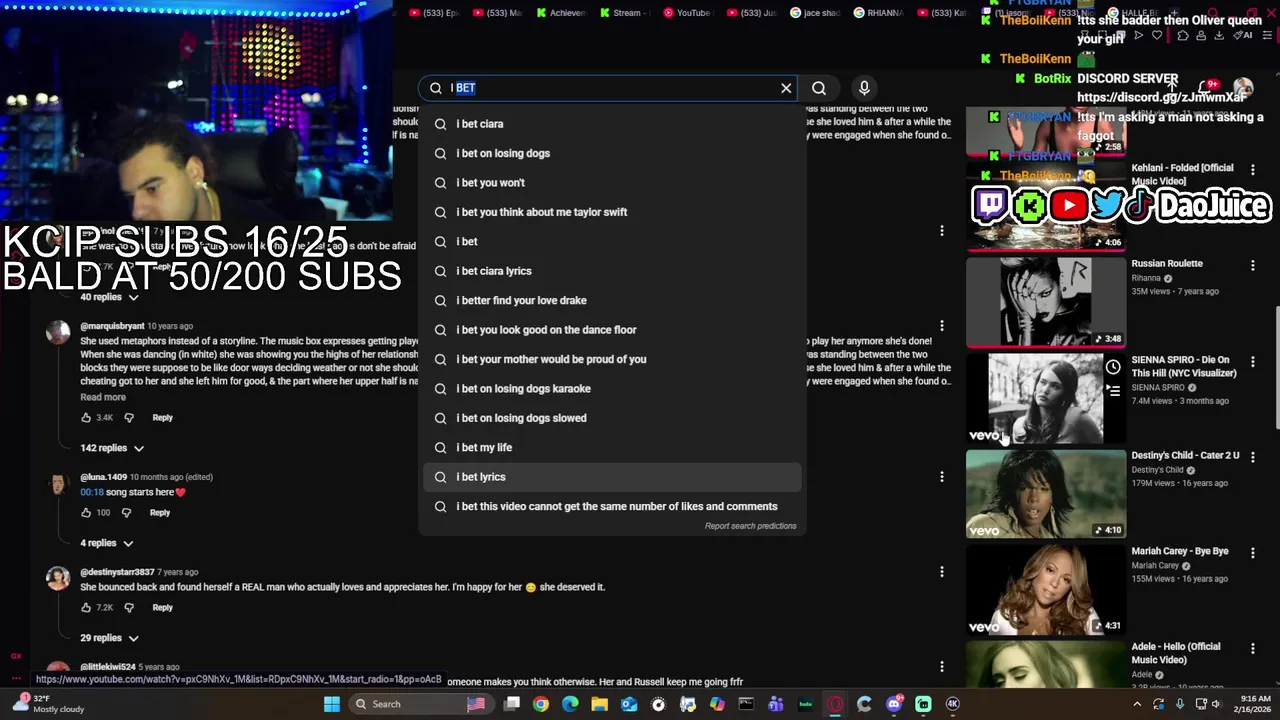This screenshot has height=720, width=1280.
Task: Pick 'i bet my life' suggestion
Action: [612, 447]
